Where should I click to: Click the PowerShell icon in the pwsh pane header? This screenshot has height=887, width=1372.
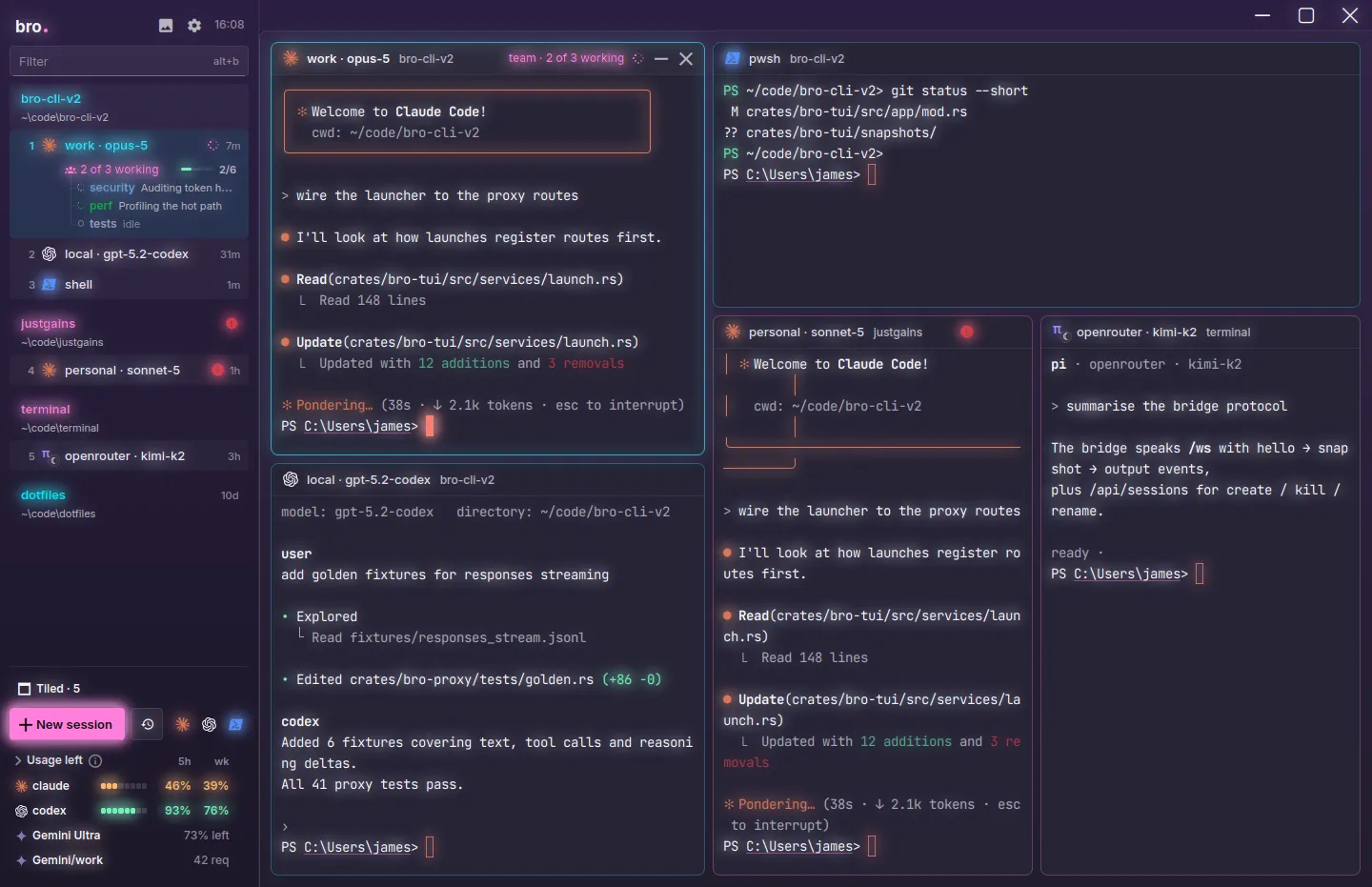pyautogui.click(x=733, y=59)
